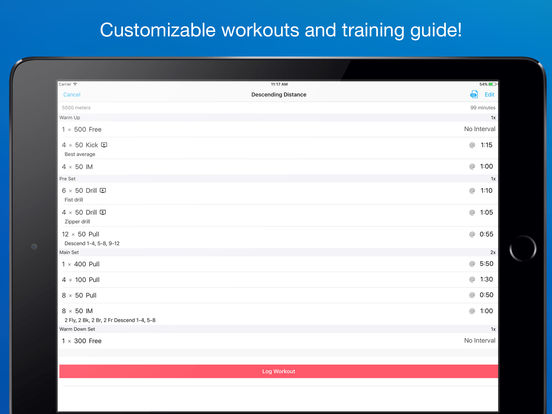552x414 pixels.
Task: Select the 1 x 300 Free row
Action: [278, 341]
